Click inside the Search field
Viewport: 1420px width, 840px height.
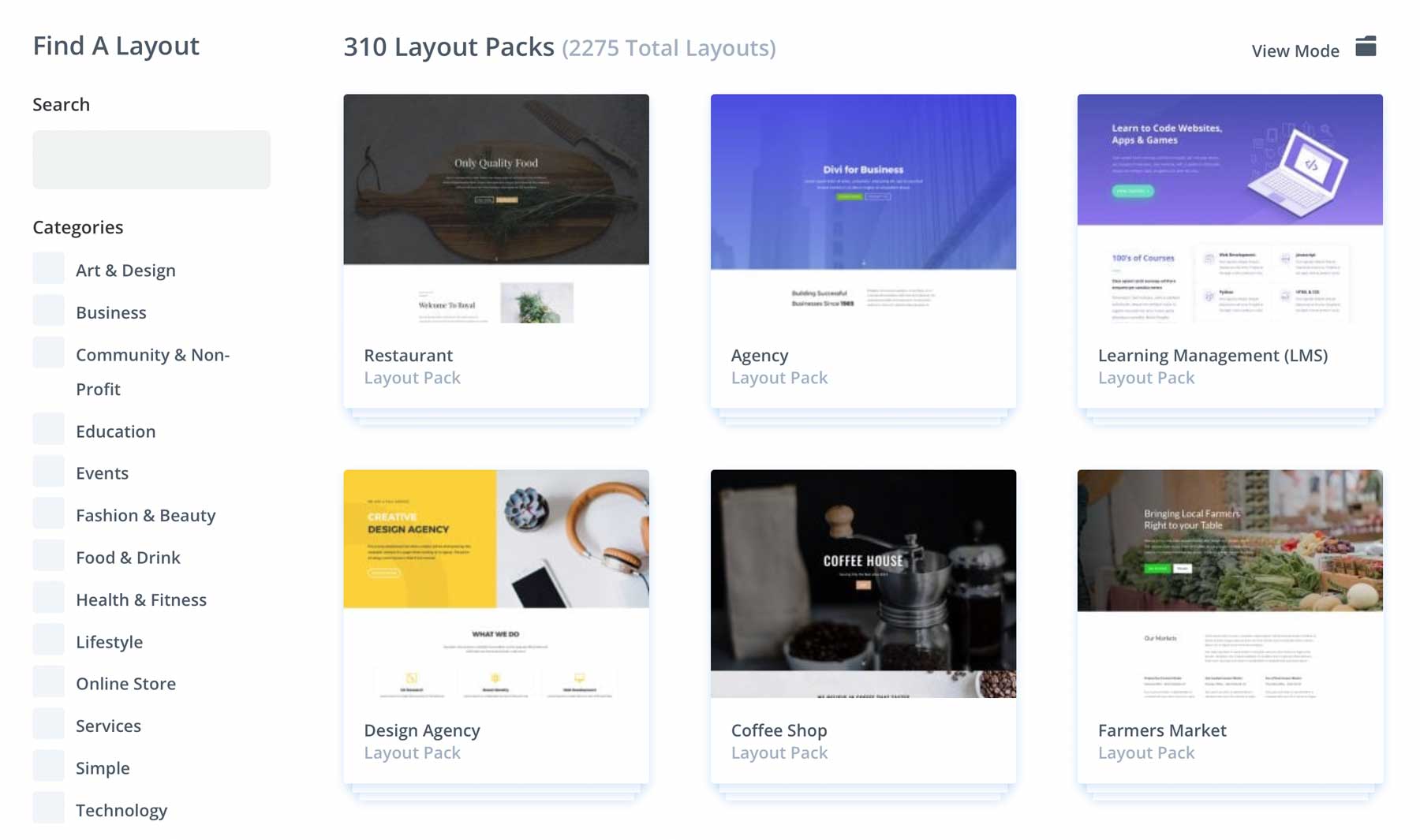pyautogui.click(x=151, y=159)
